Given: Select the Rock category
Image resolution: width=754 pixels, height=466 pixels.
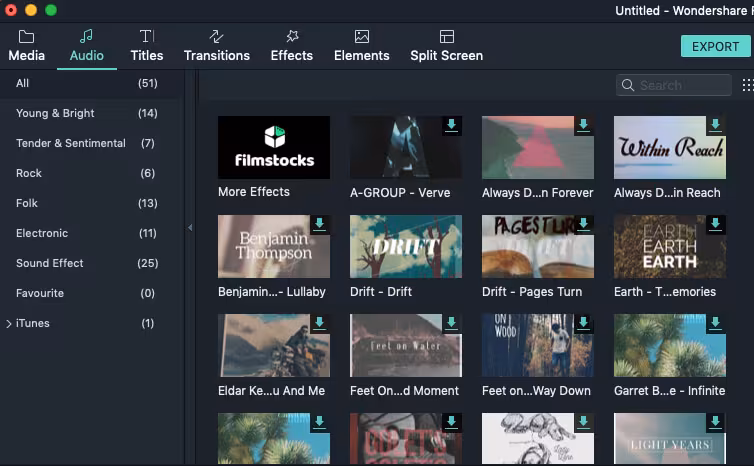Looking at the screenshot, I should (x=91, y=173).
